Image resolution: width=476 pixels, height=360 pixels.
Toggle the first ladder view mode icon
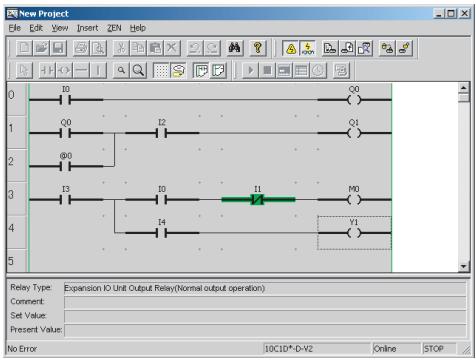coord(201,70)
